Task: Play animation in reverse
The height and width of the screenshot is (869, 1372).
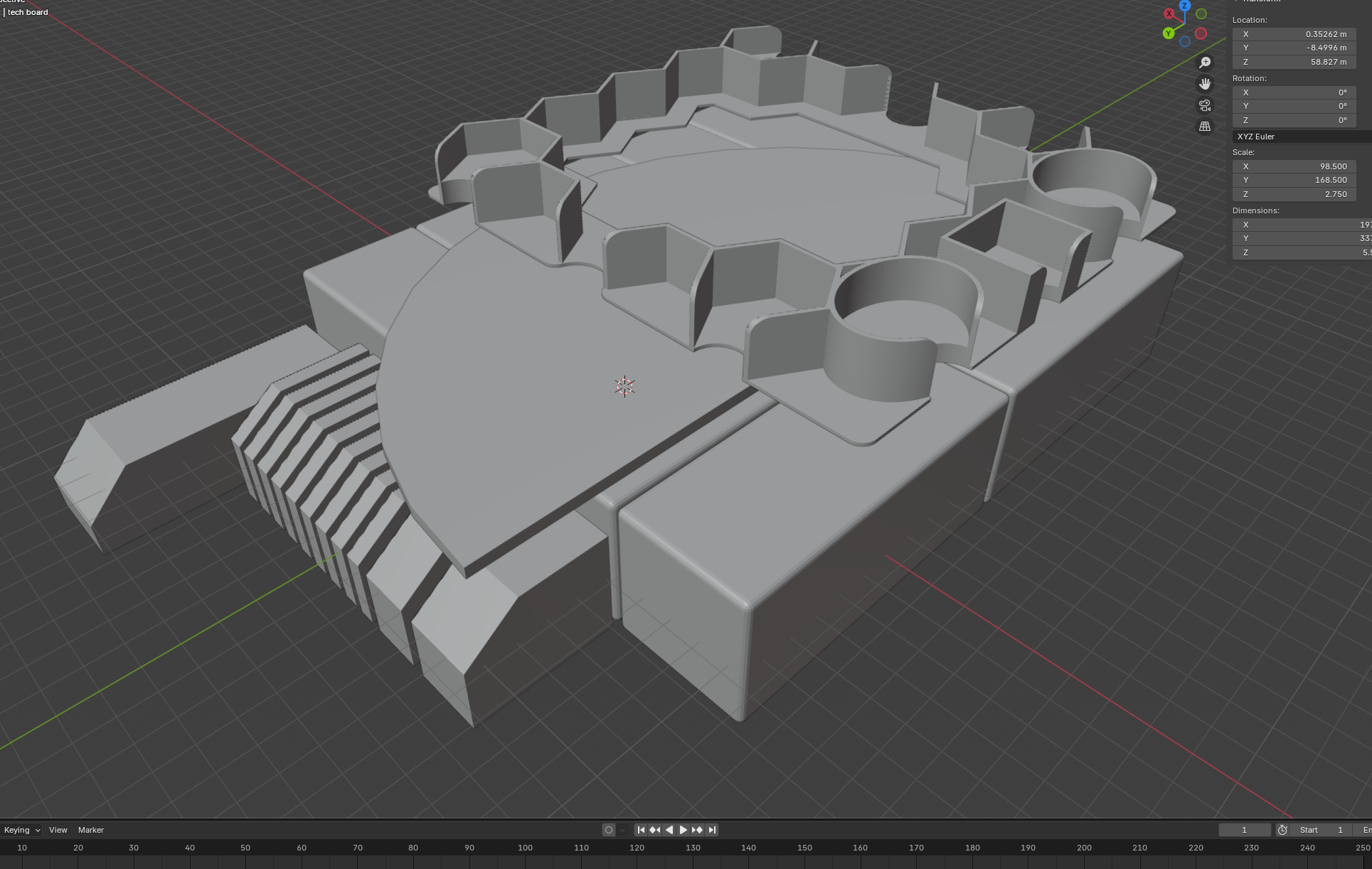Action: 669,830
